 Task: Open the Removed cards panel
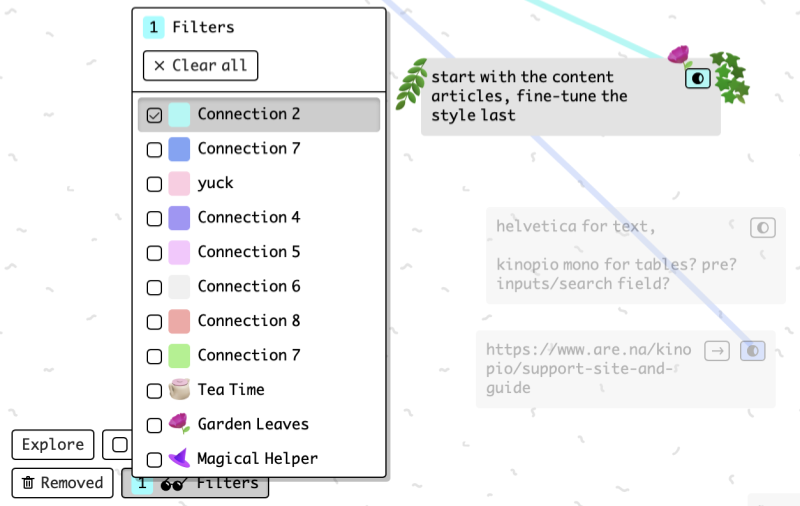(63, 483)
